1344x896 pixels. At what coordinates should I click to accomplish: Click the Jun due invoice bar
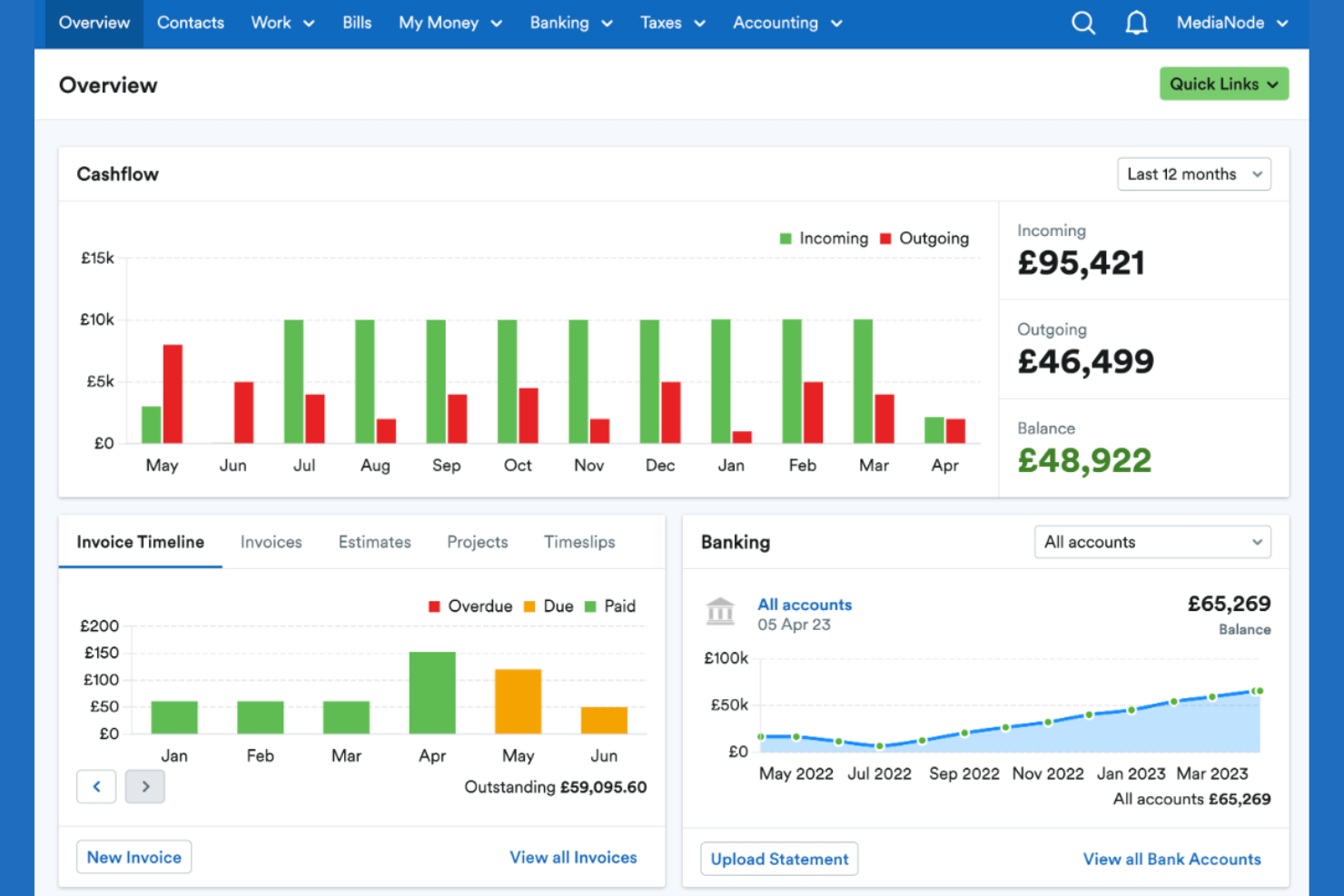(x=604, y=720)
